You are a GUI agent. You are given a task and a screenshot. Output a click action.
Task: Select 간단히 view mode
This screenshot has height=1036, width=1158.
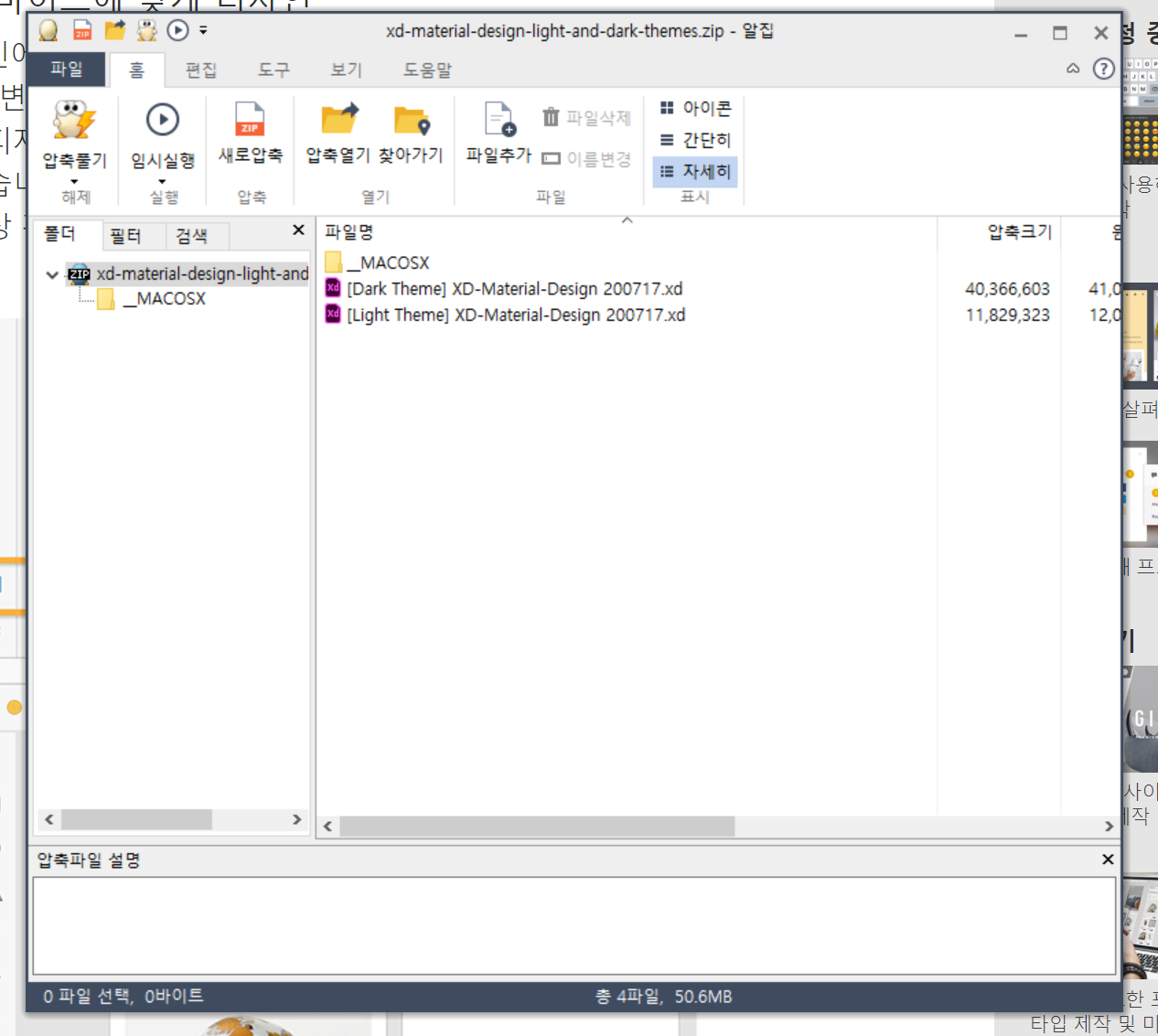tap(696, 140)
